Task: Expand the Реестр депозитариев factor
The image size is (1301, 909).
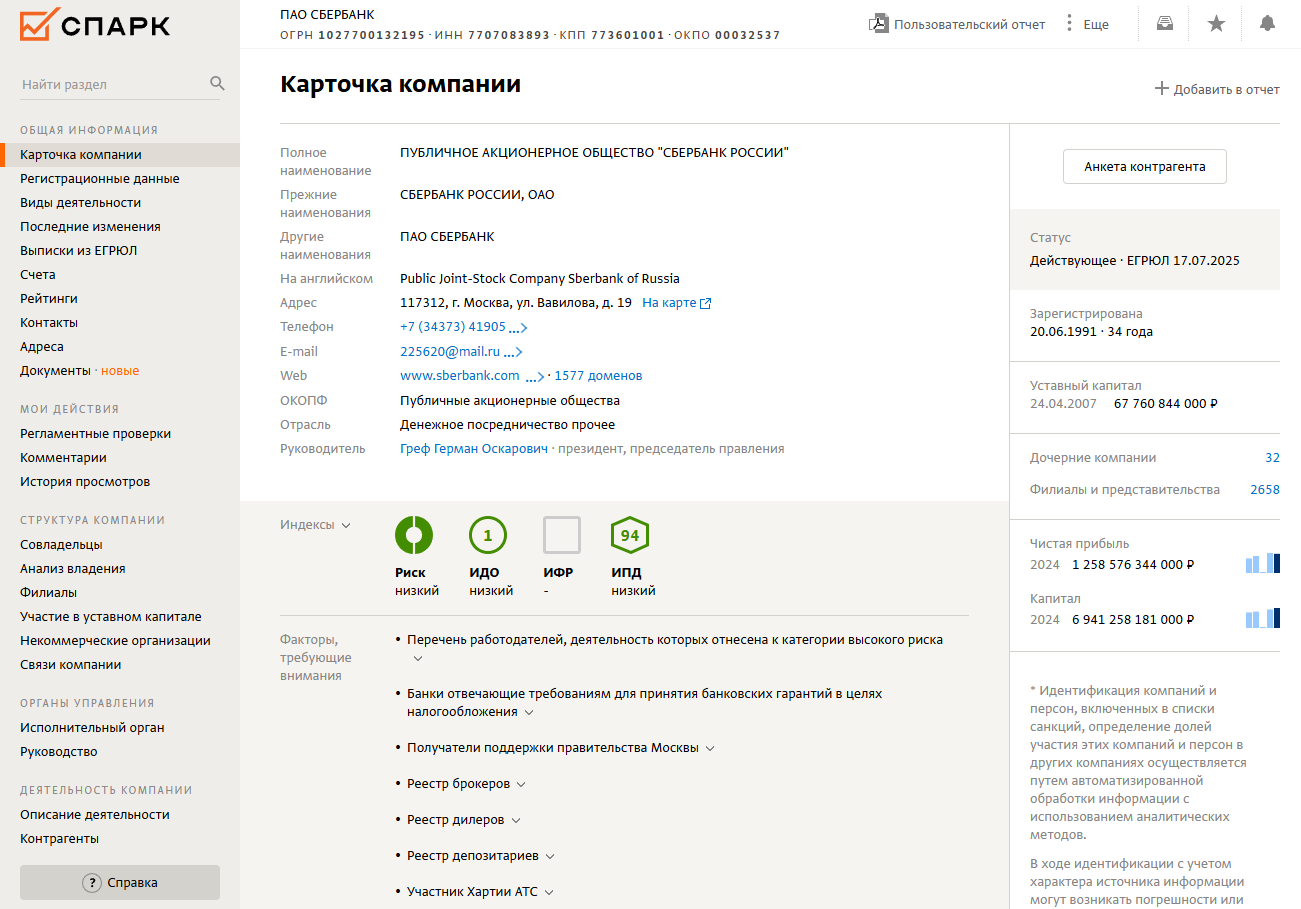Action: point(550,856)
